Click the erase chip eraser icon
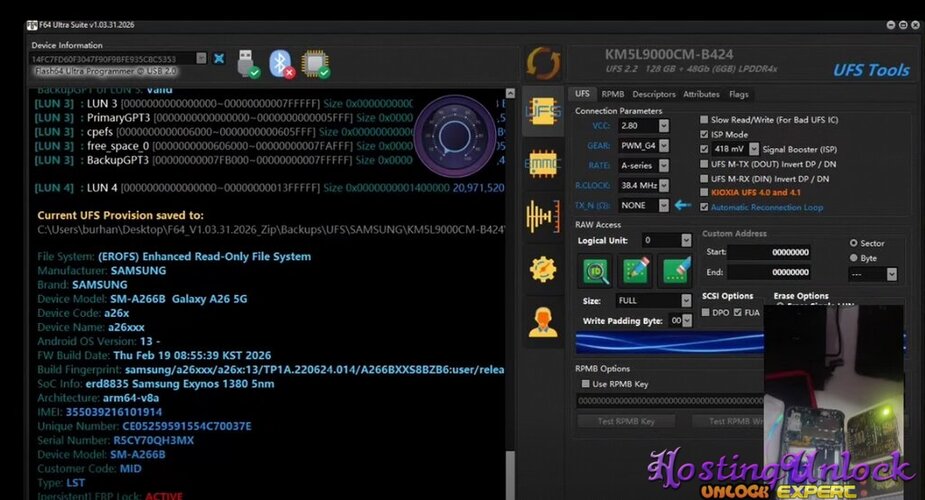 point(676,272)
